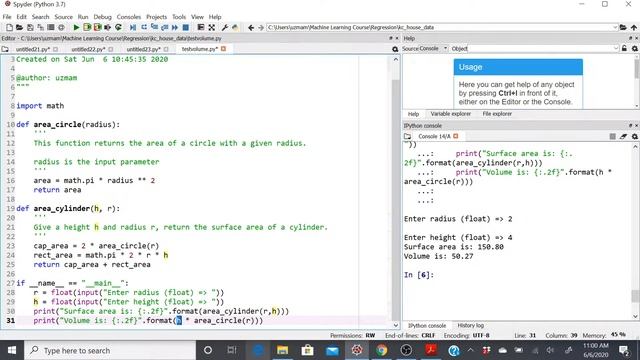Open the File menu
Viewport: 640px width, 360px height.
tap(7, 17)
